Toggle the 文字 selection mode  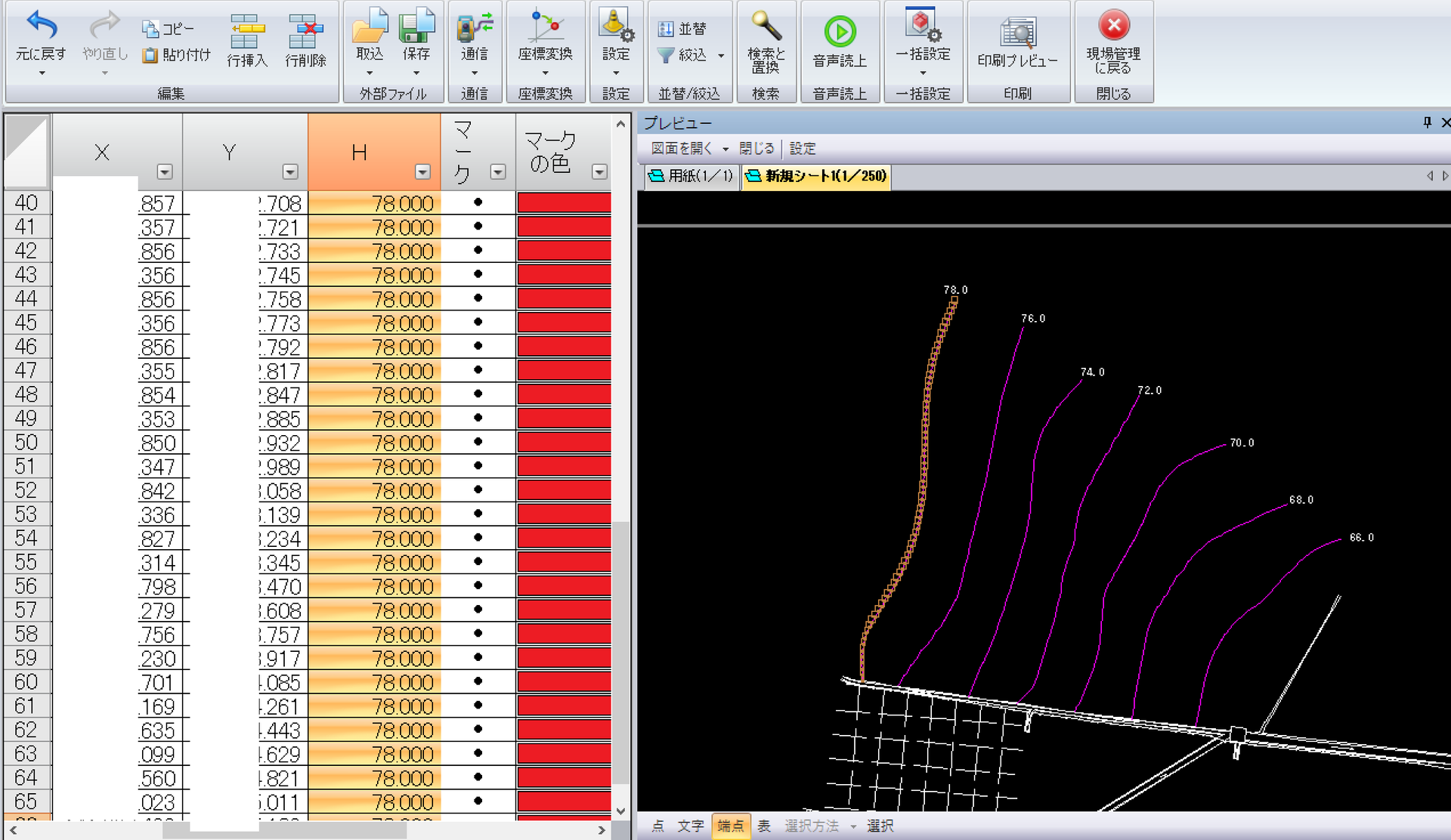coord(690,826)
